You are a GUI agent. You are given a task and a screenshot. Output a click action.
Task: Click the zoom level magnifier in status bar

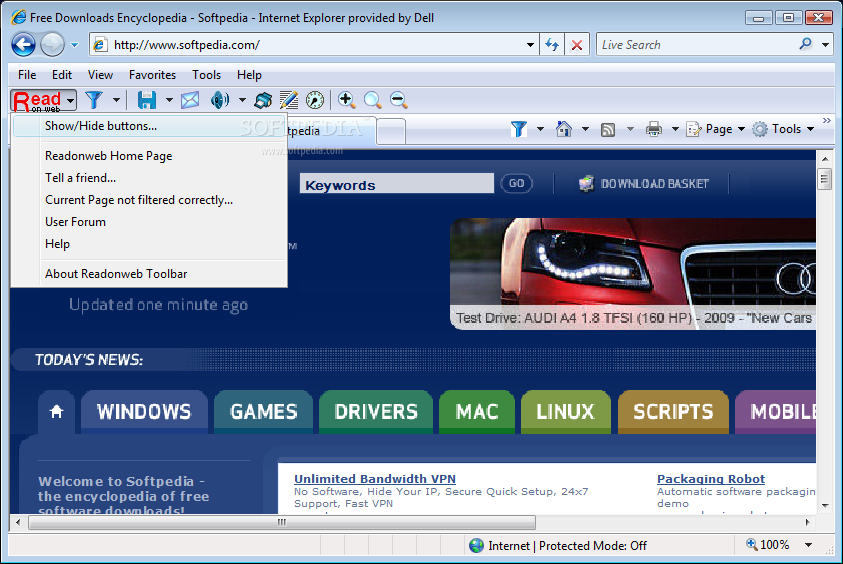tap(751, 544)
